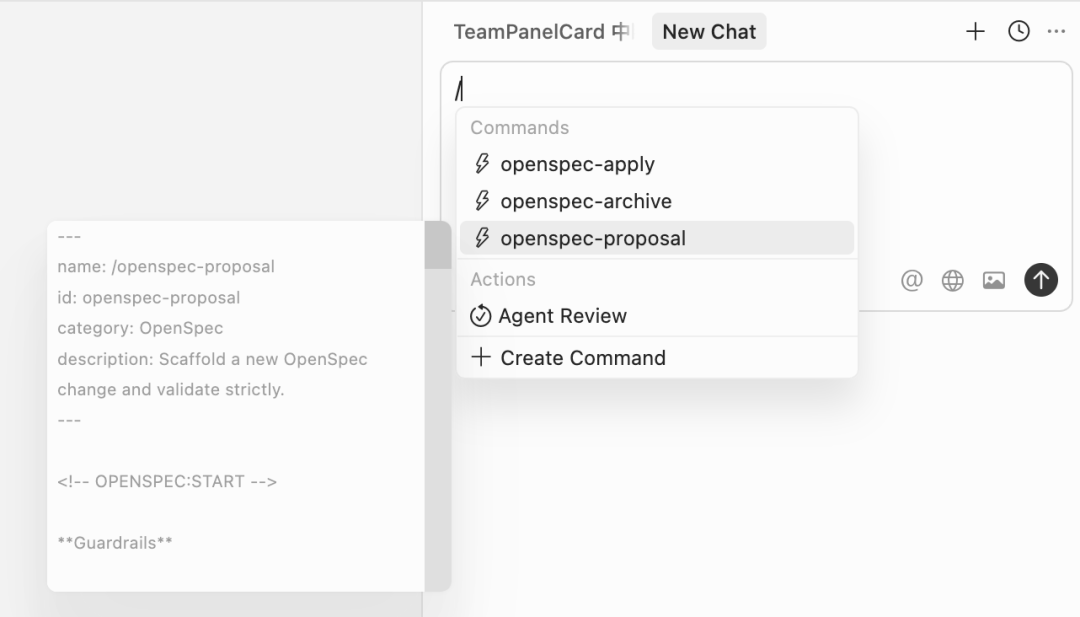
Task: Click the globe web search icon
Action: click(x=953, y=280)
